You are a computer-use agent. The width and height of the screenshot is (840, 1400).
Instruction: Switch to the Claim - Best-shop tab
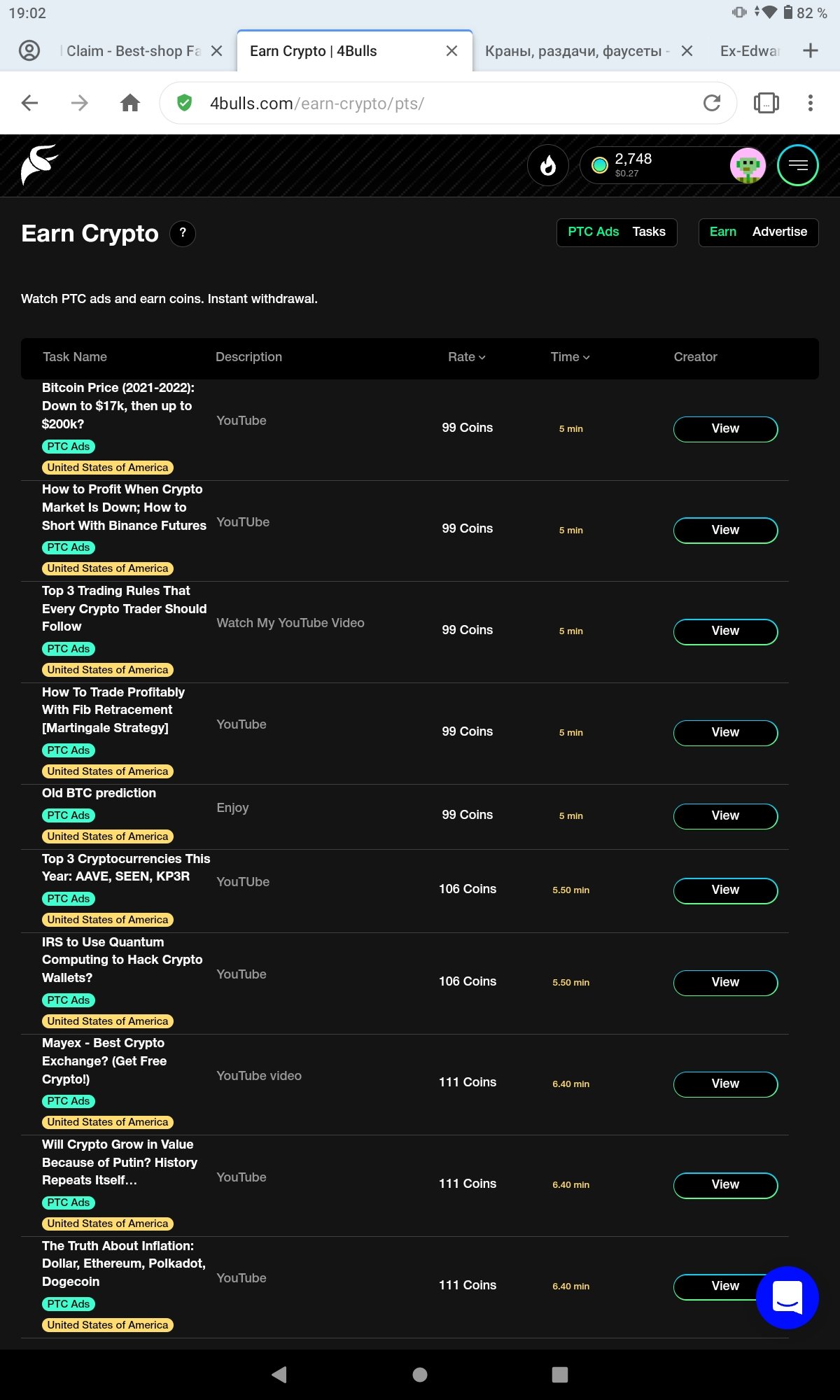[133, 51]
